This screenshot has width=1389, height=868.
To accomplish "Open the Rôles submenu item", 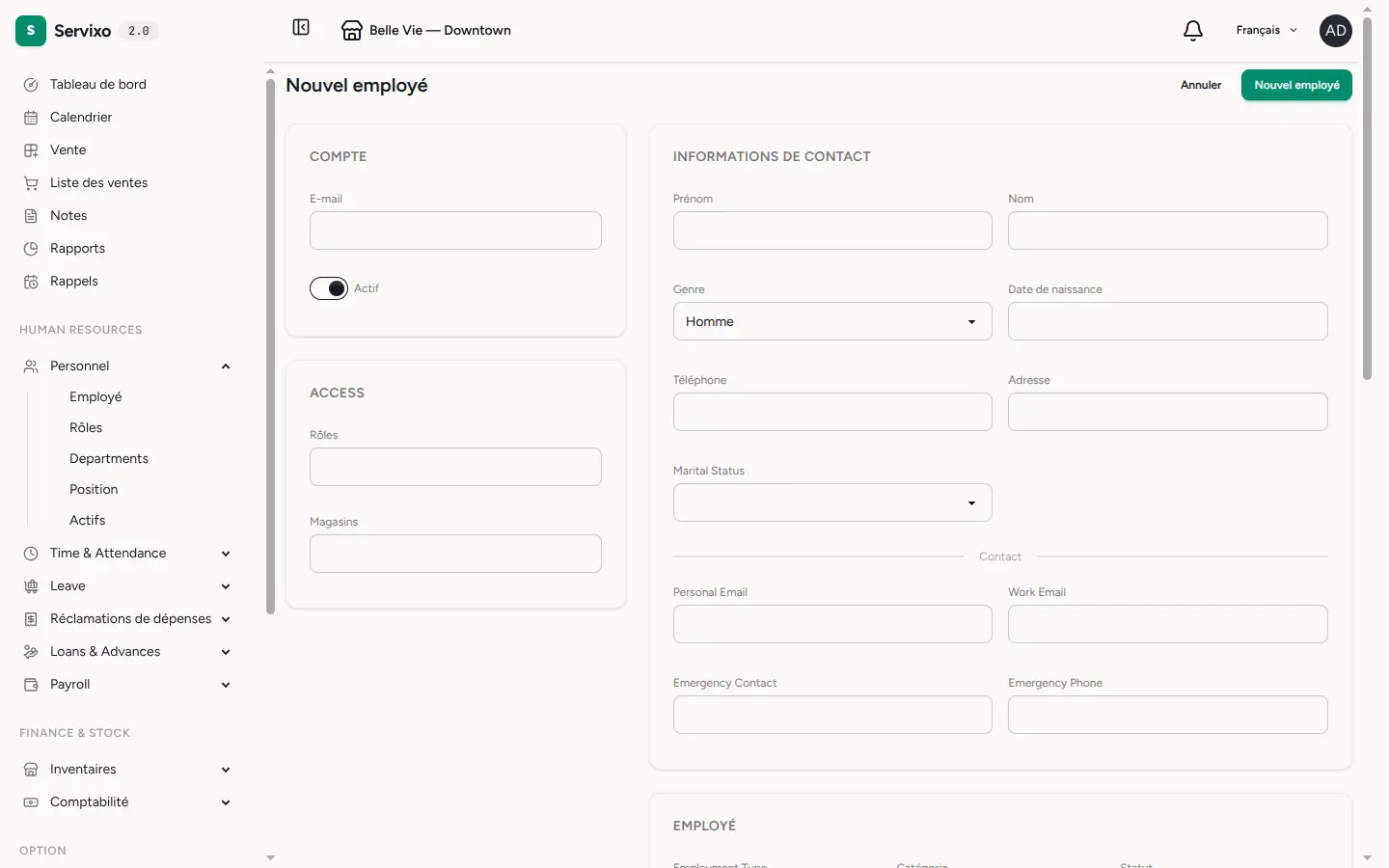I will coord(86,428).
